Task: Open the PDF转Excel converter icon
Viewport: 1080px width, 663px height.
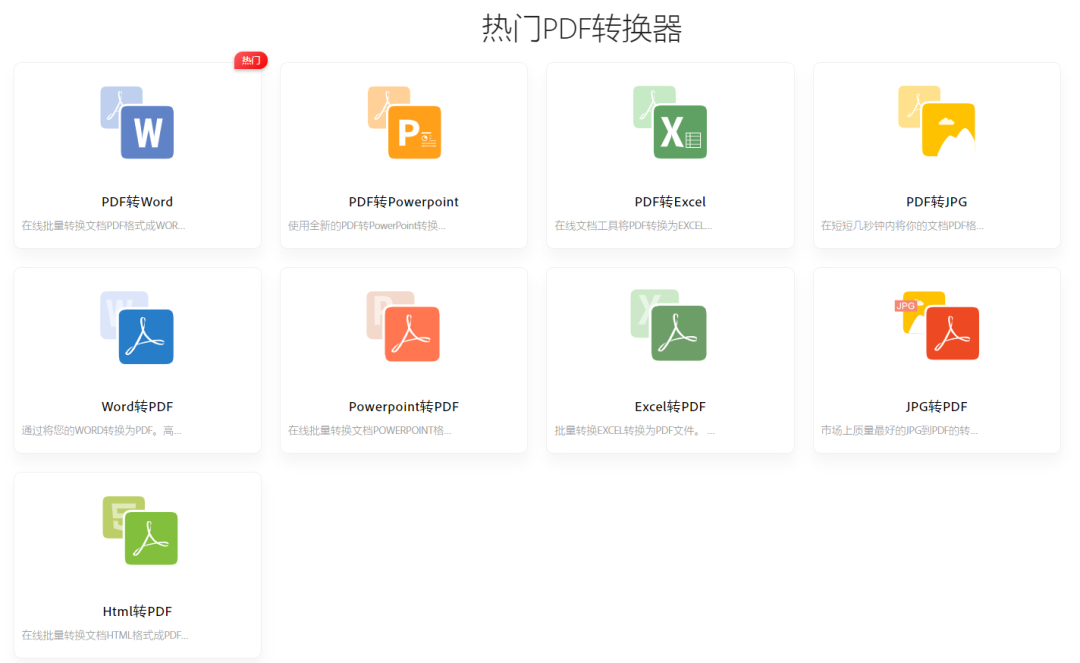Action: (670, 122)
